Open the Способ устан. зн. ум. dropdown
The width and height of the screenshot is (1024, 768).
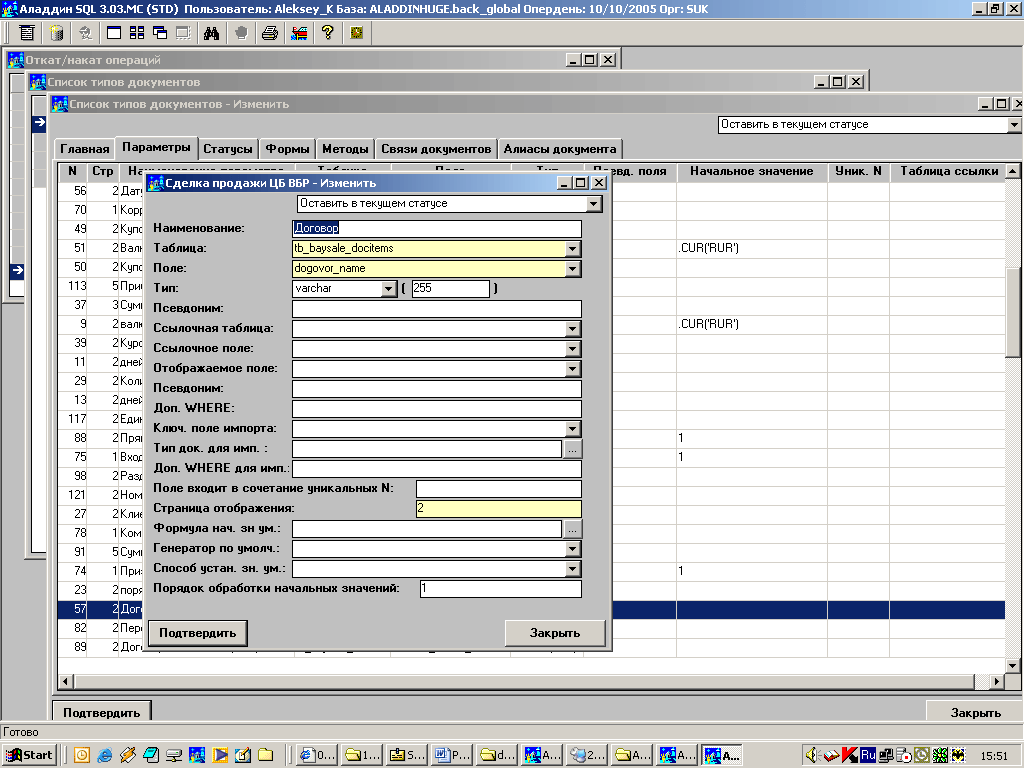pos(573,569)
